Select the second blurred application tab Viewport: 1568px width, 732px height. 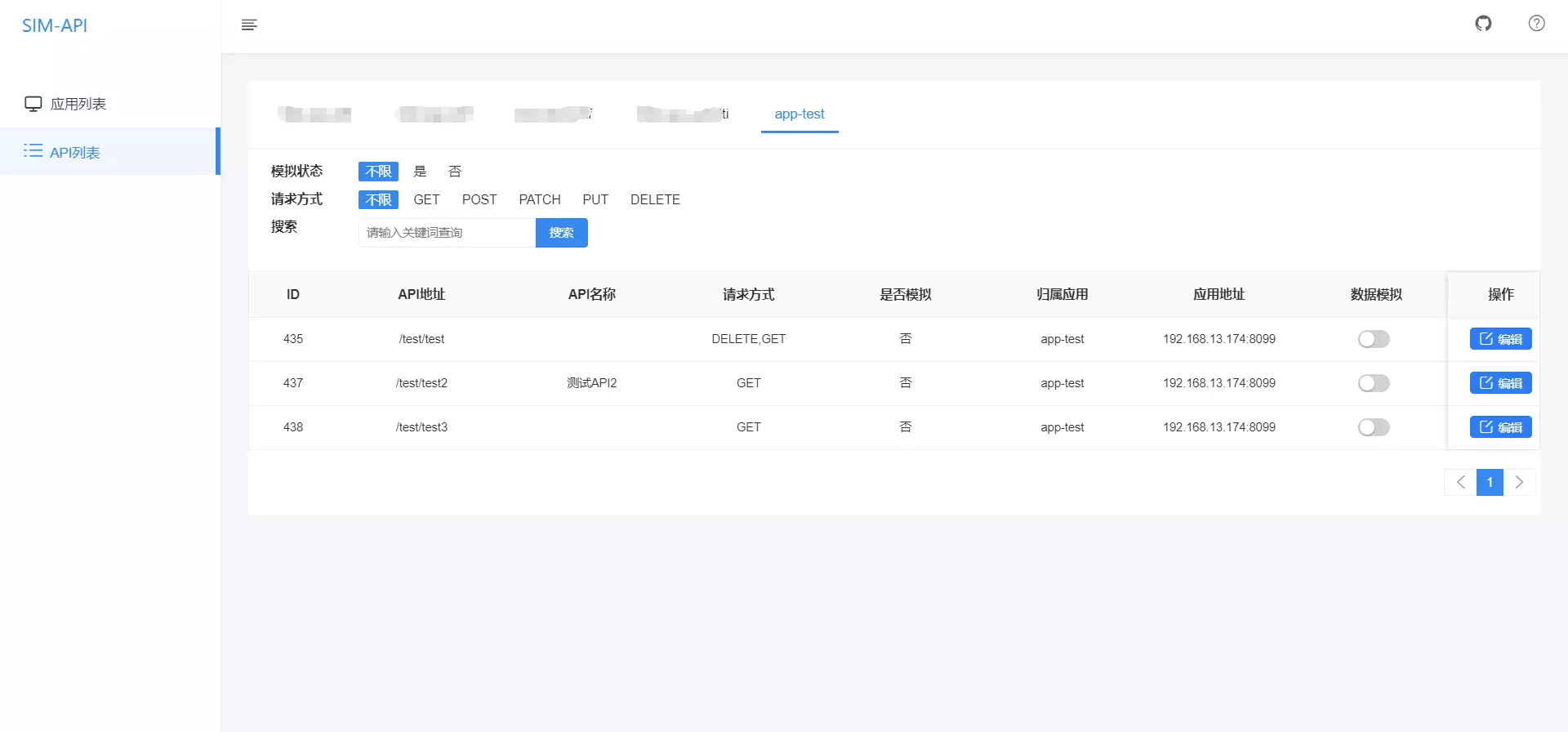pos(434,114)
